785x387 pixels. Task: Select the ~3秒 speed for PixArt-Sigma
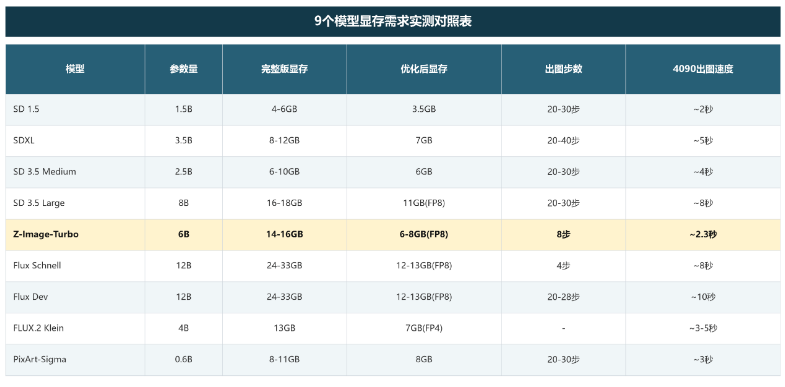703,359
